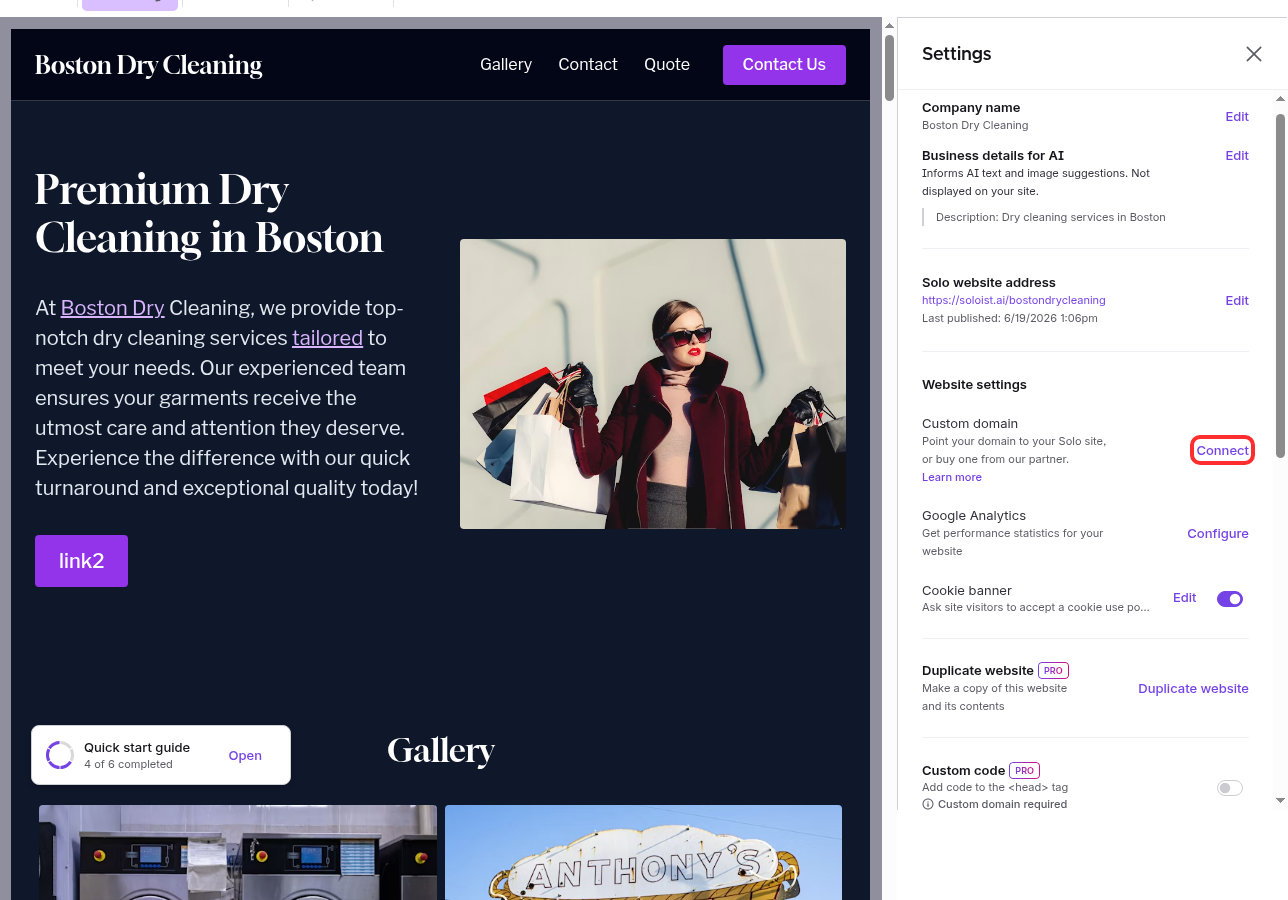Select the Contact navigation link
The width and height of the screenshot is (1288, 900).
588,64
